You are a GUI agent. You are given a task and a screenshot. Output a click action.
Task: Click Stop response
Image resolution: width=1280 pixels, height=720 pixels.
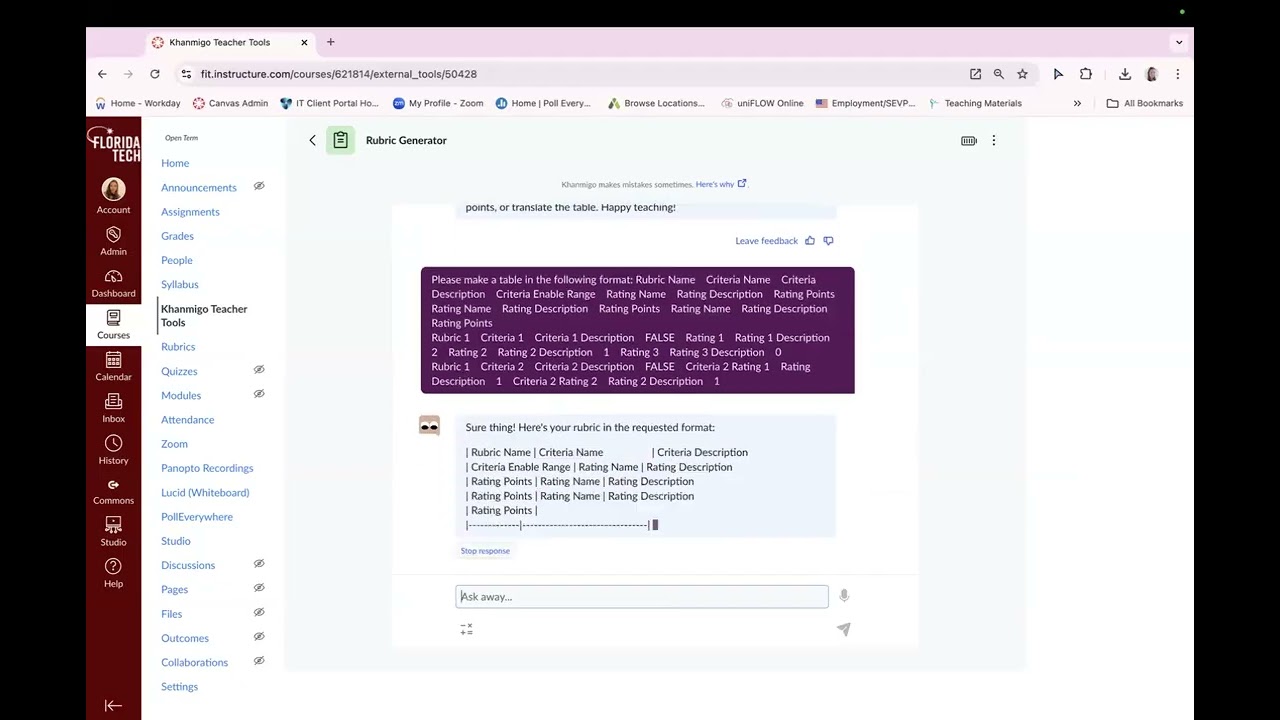485,551
